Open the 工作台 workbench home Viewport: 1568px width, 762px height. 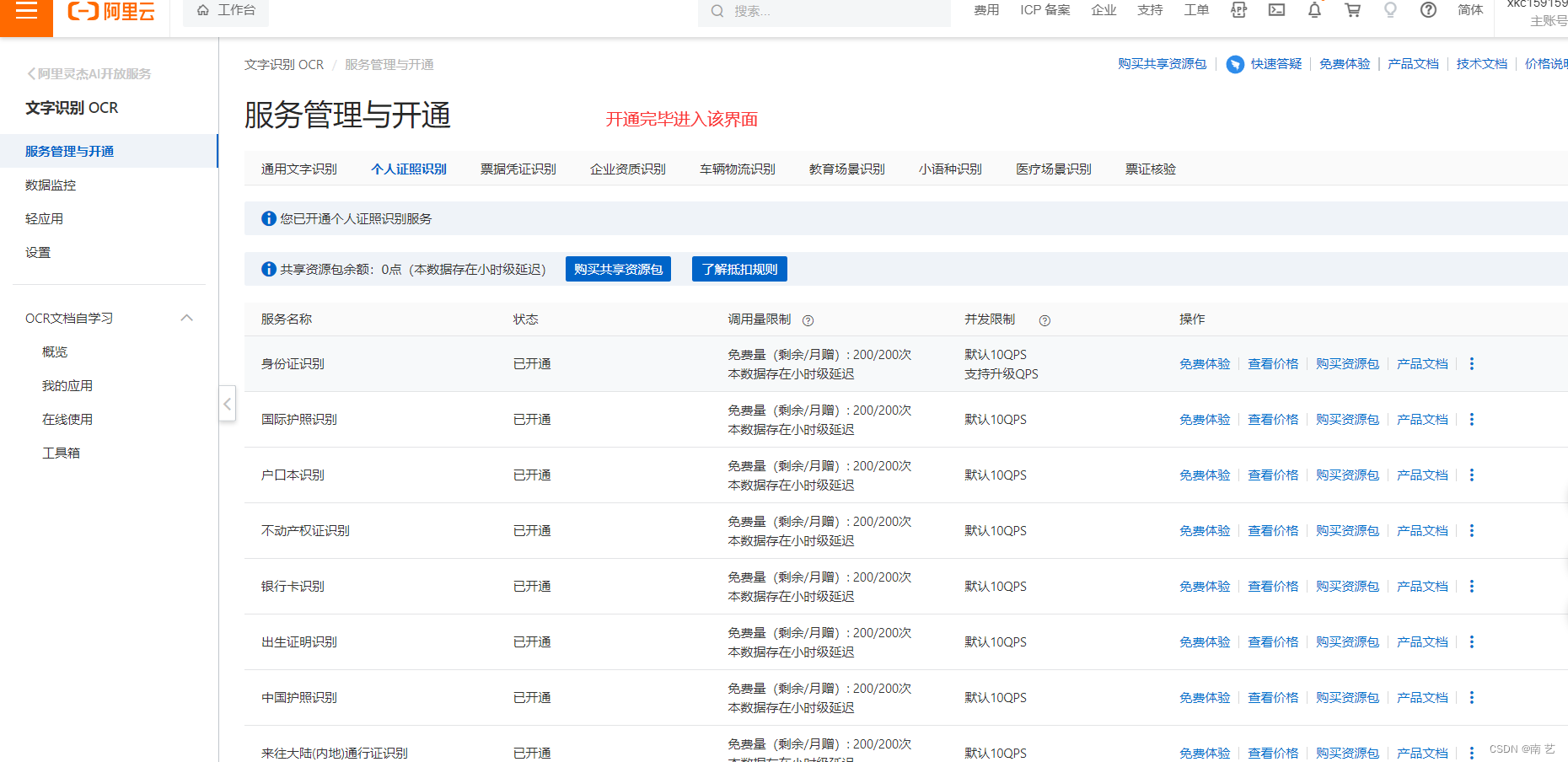point(226,11)
